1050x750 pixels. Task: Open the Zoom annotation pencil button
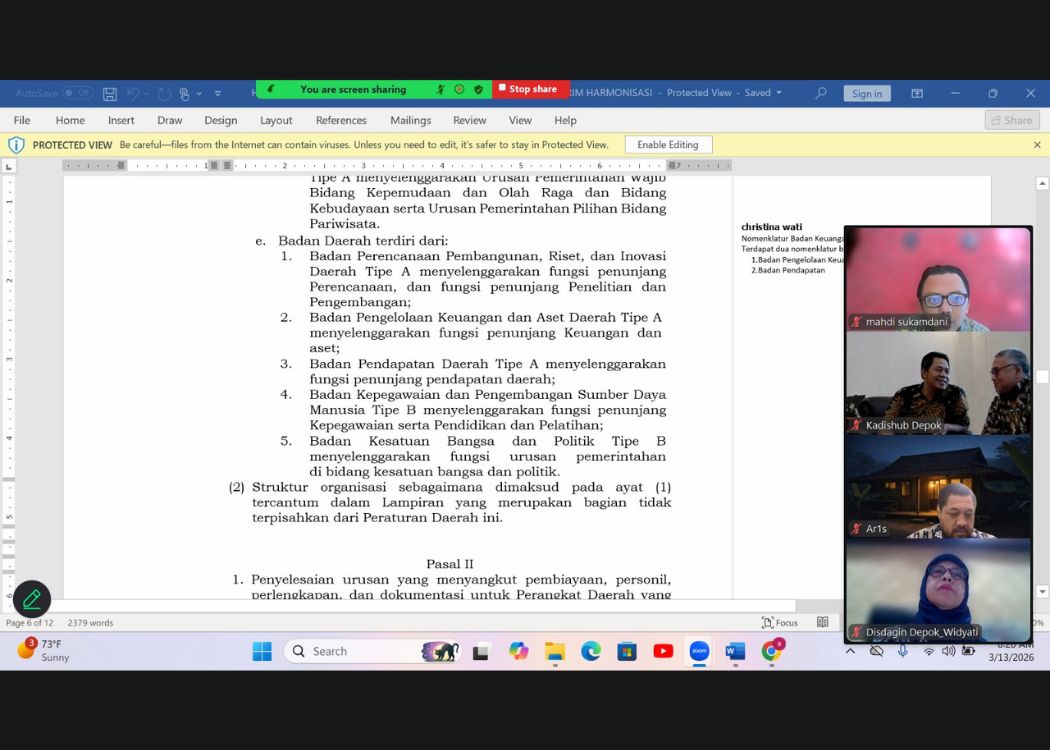coord(32,599)
